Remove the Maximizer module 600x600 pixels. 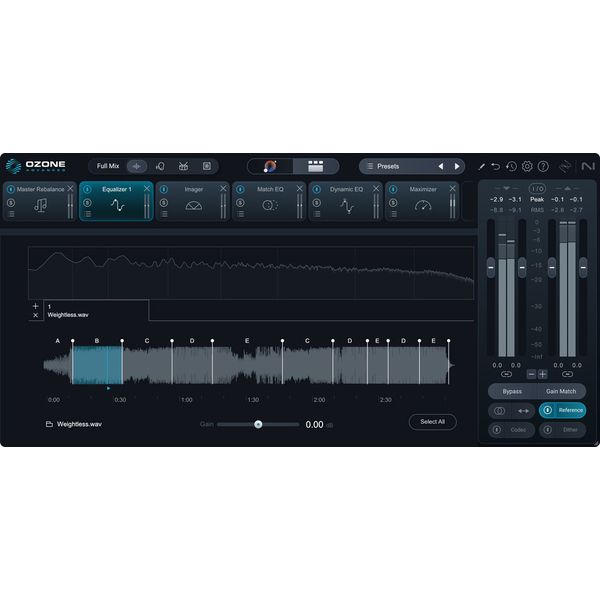[452, 188]
